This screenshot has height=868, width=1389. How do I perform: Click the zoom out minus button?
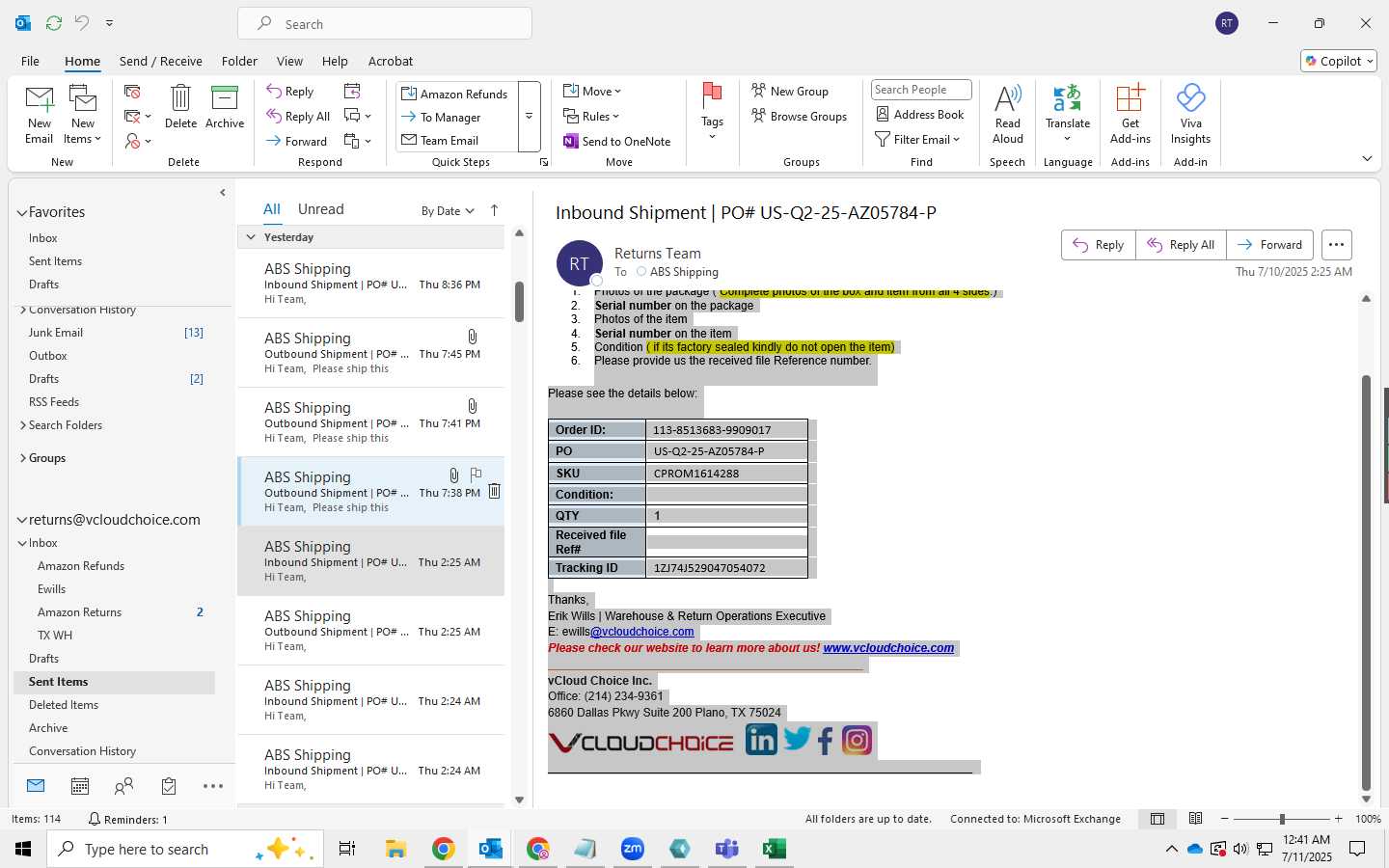pos(1225,819)
